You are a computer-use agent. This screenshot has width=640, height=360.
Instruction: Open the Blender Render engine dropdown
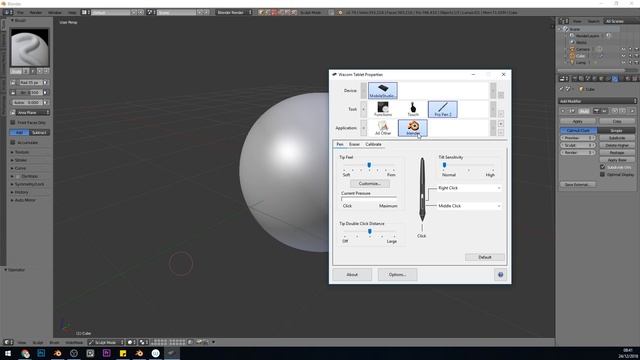(234, 12)
